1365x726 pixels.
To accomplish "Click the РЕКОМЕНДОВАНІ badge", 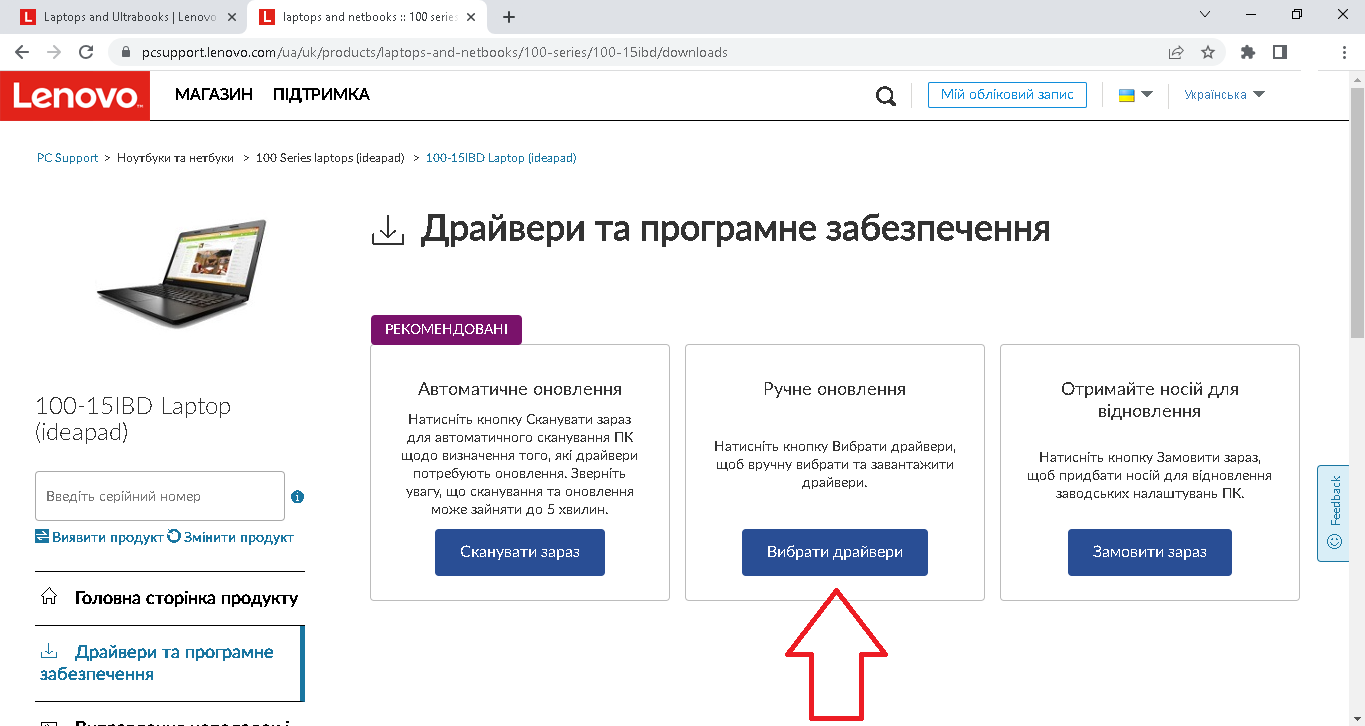I will (x=446, y=330).
